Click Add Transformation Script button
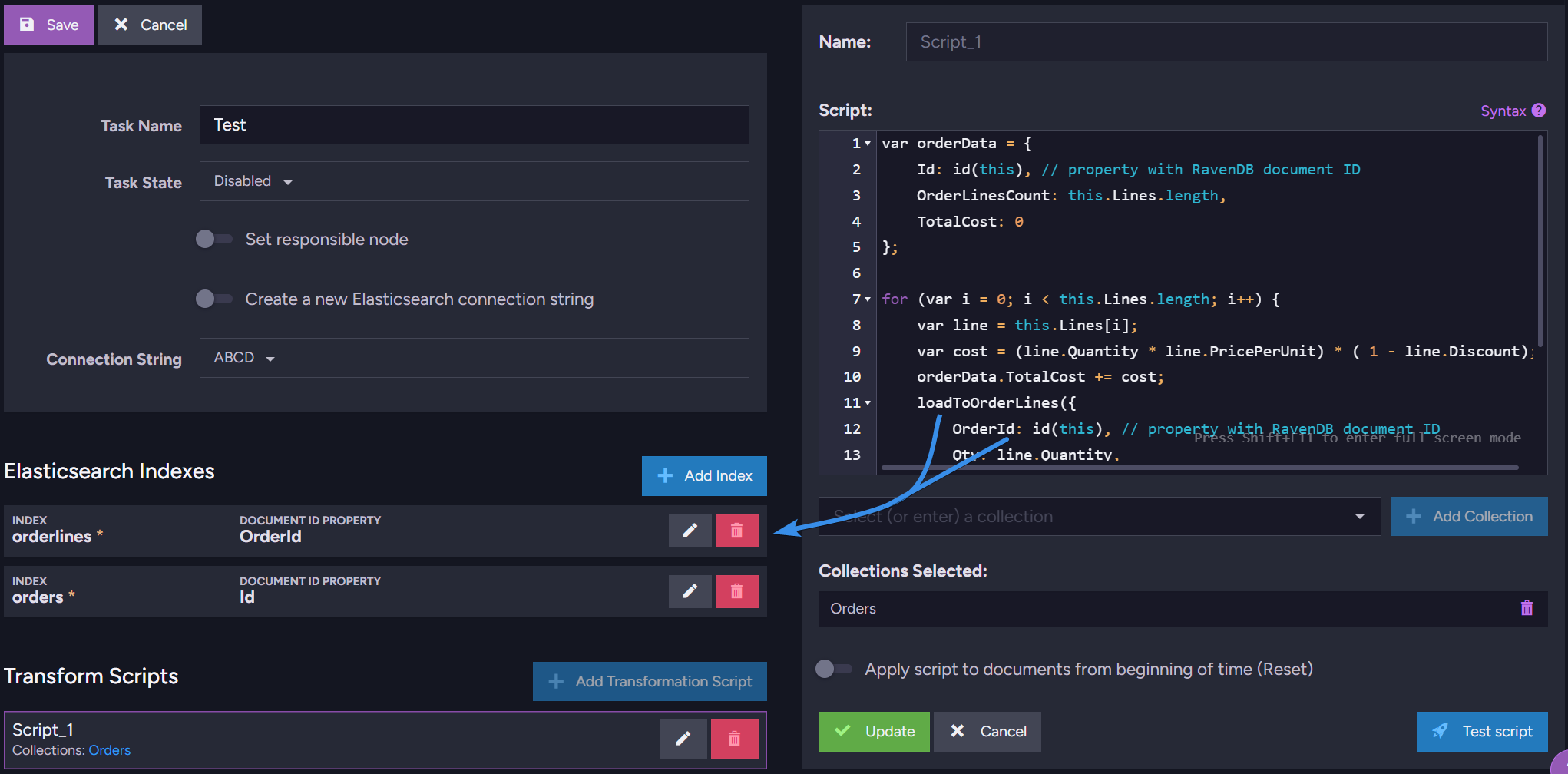The height and width of the screenshot is (774, 1568). pyautogui.click(x=650, y=681)
